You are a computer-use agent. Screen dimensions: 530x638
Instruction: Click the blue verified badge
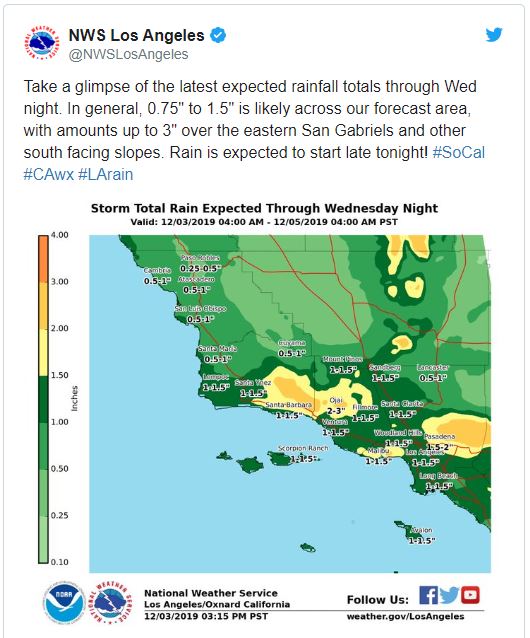point(218,35)
